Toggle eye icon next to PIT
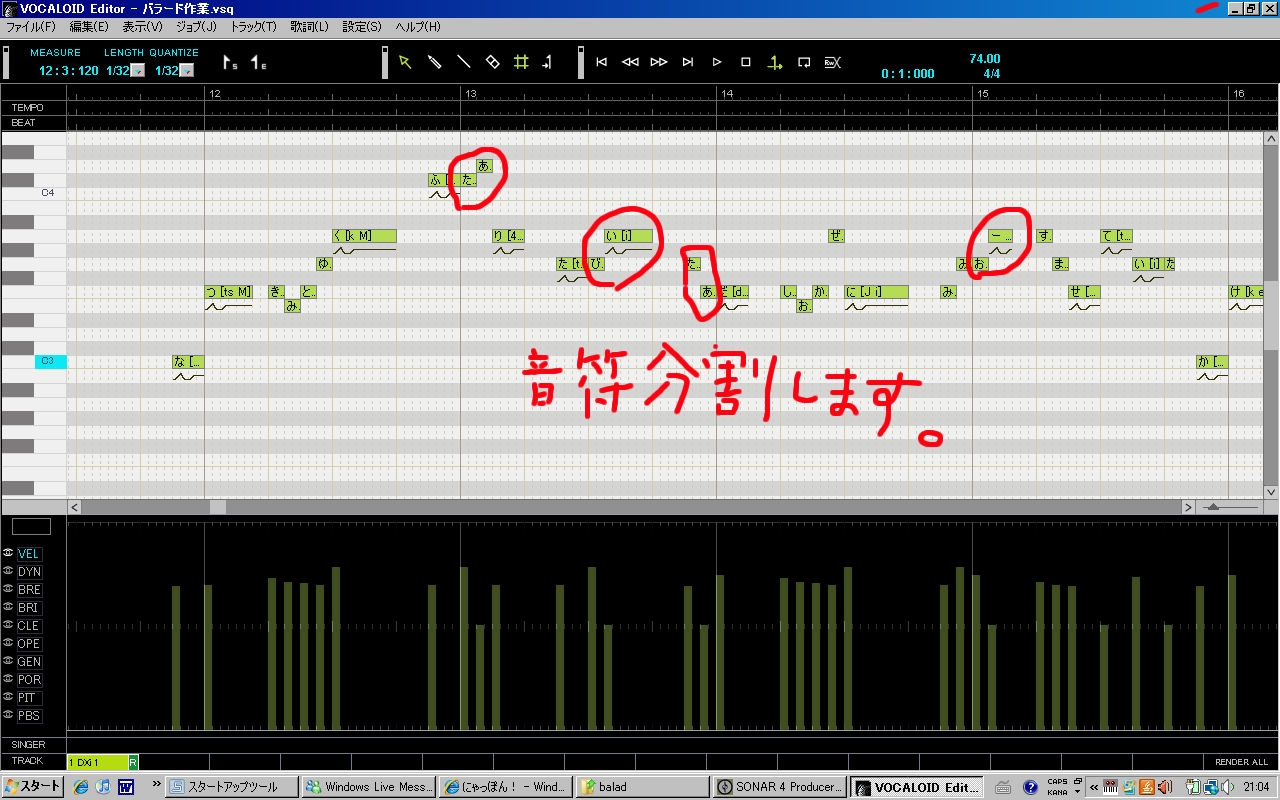This screenshot has height=800, width=1280. tap(8, 697)
